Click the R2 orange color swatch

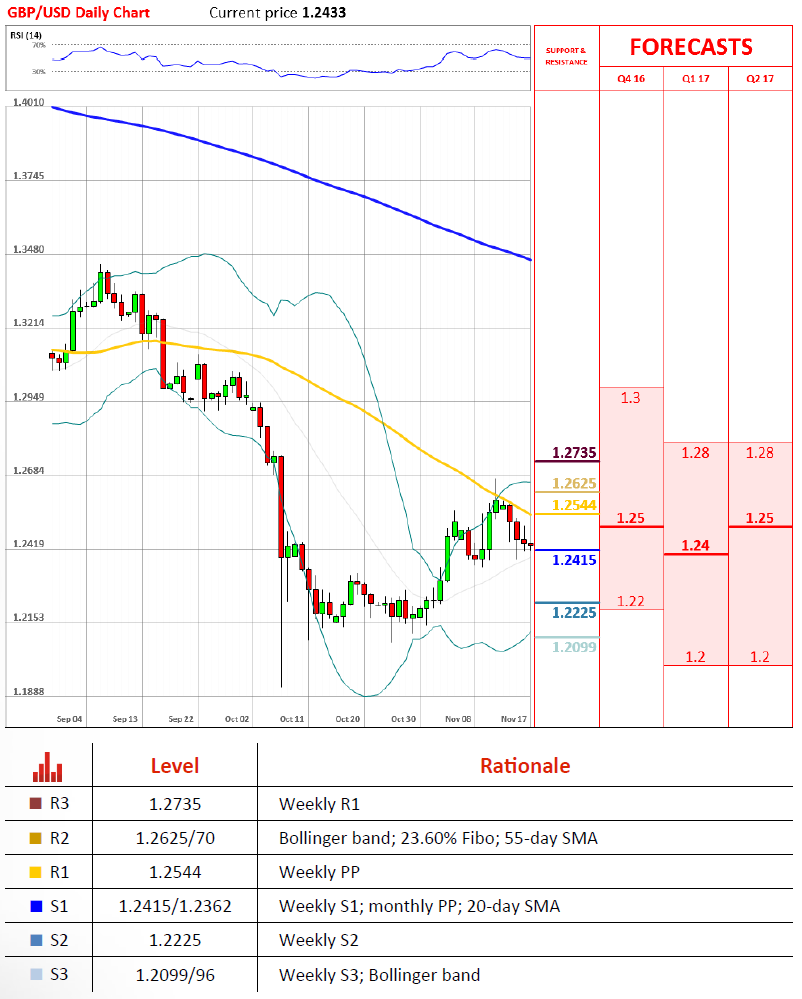pos(36,838)
